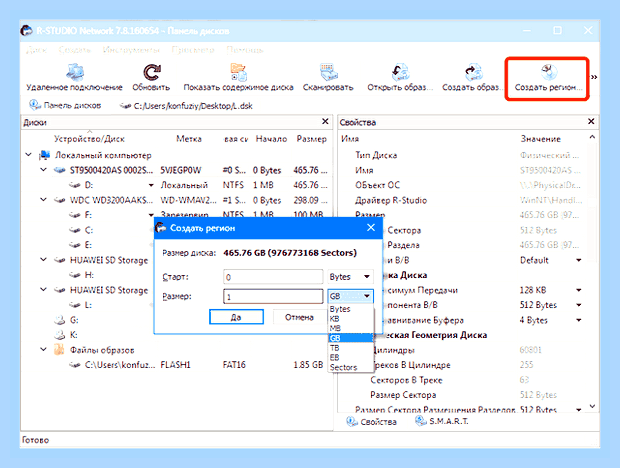
Task: Close the Свойства panel
Action: point(591,121)
